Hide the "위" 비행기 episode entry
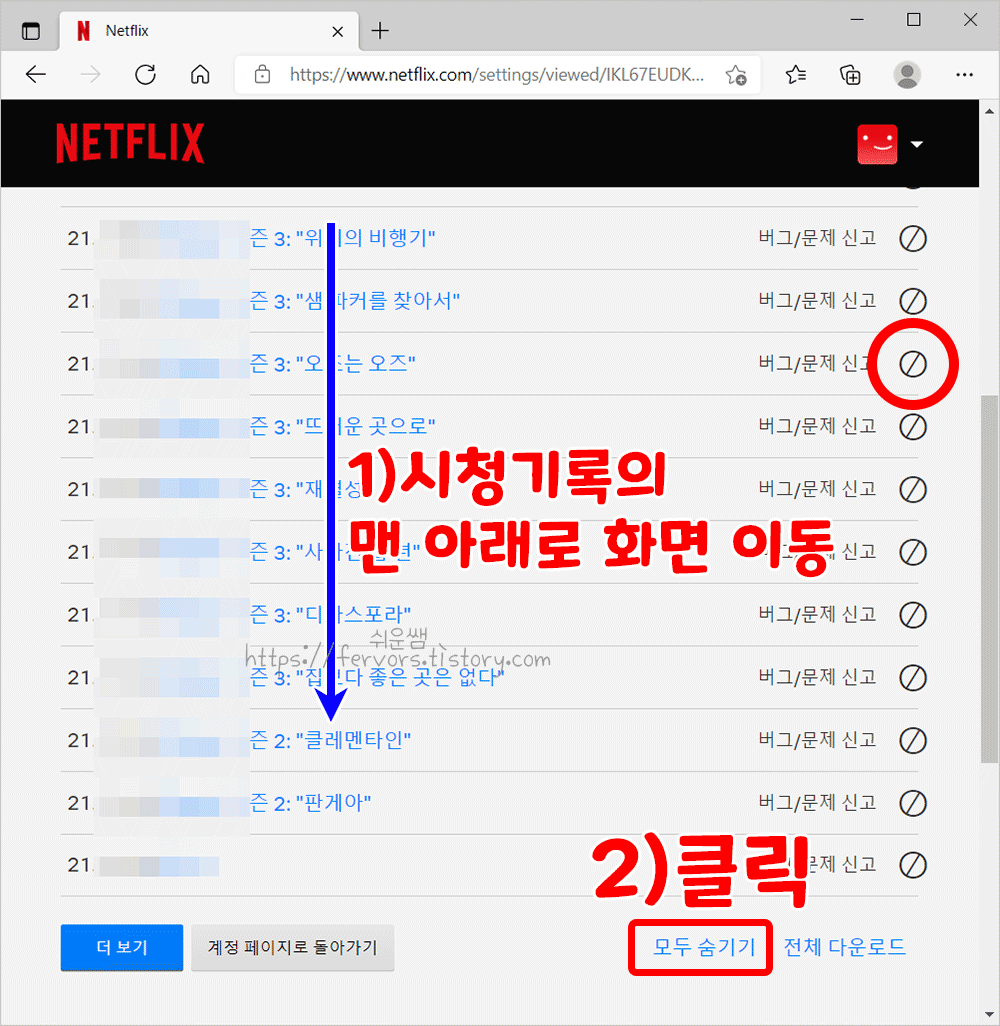 point(912,239)
